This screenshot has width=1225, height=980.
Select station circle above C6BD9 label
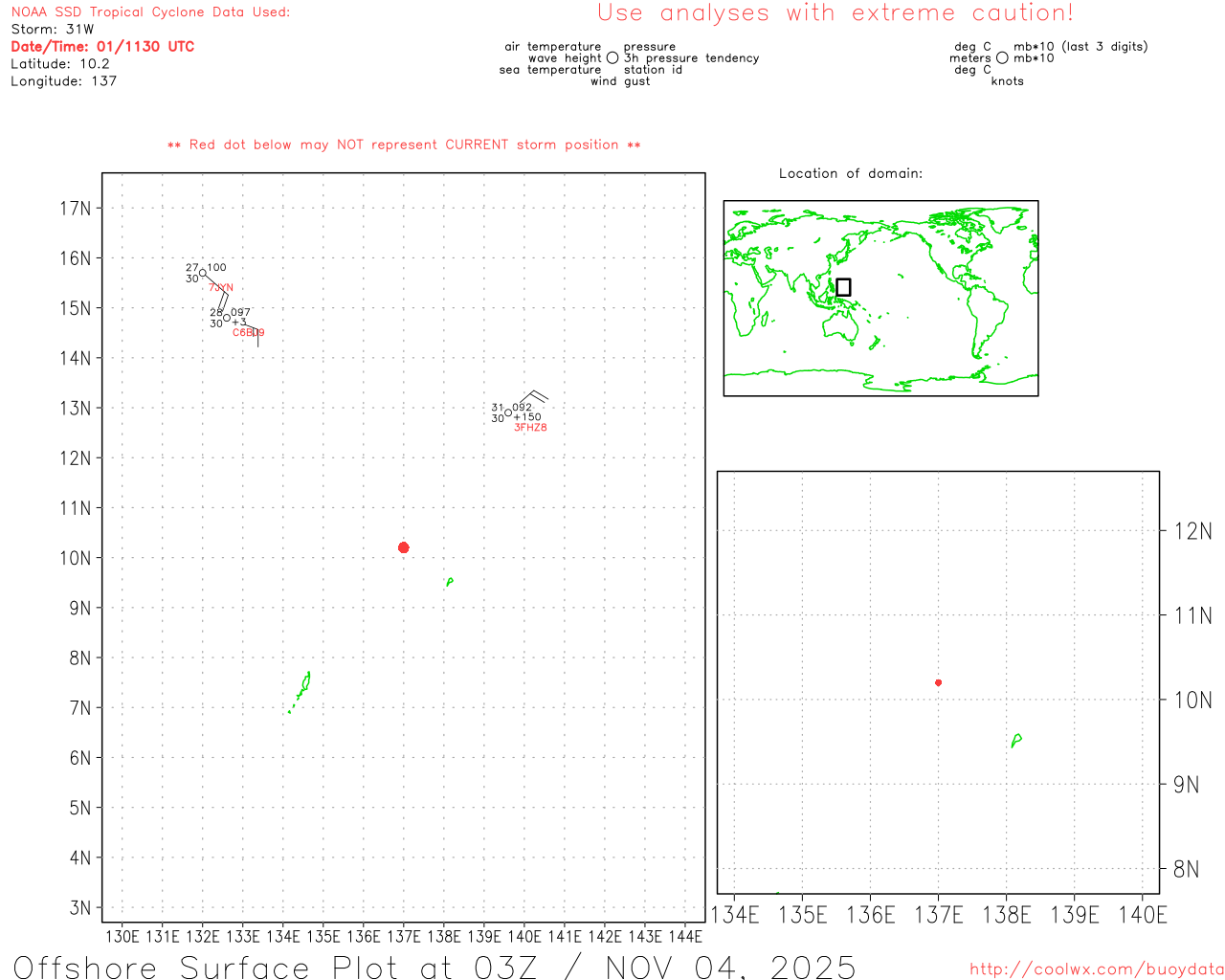click(x=227, y=318)
